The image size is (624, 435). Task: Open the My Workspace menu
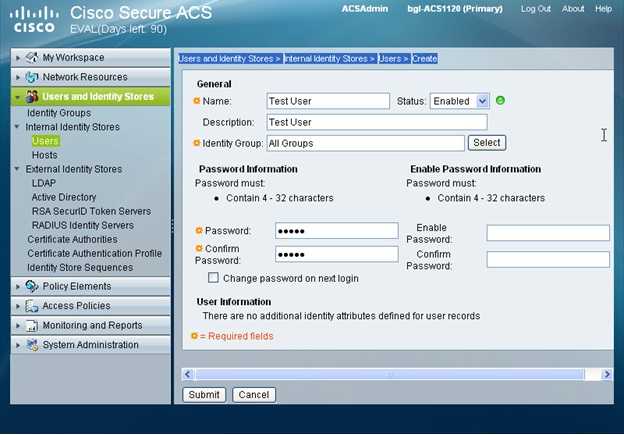coord(91,58)
